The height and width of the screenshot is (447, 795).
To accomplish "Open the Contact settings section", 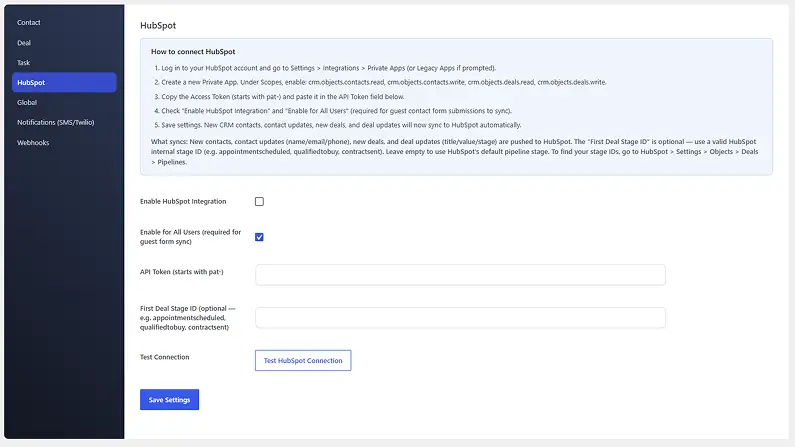I will pos(28,22).
